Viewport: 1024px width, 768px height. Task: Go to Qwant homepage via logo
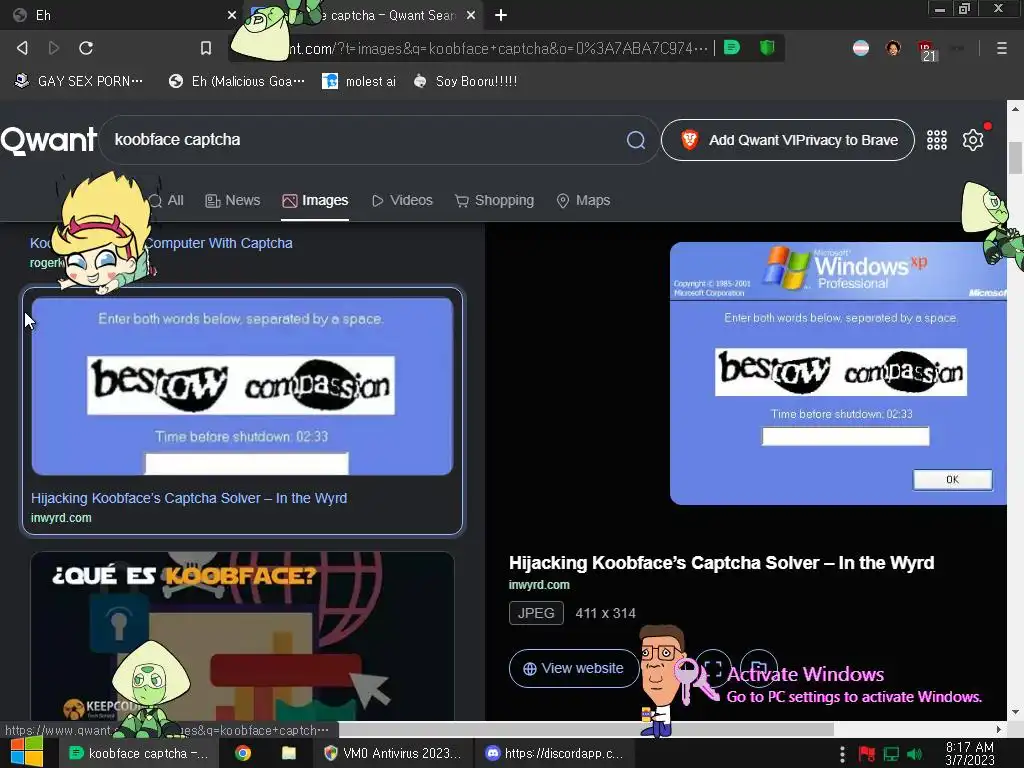[48, 140]
